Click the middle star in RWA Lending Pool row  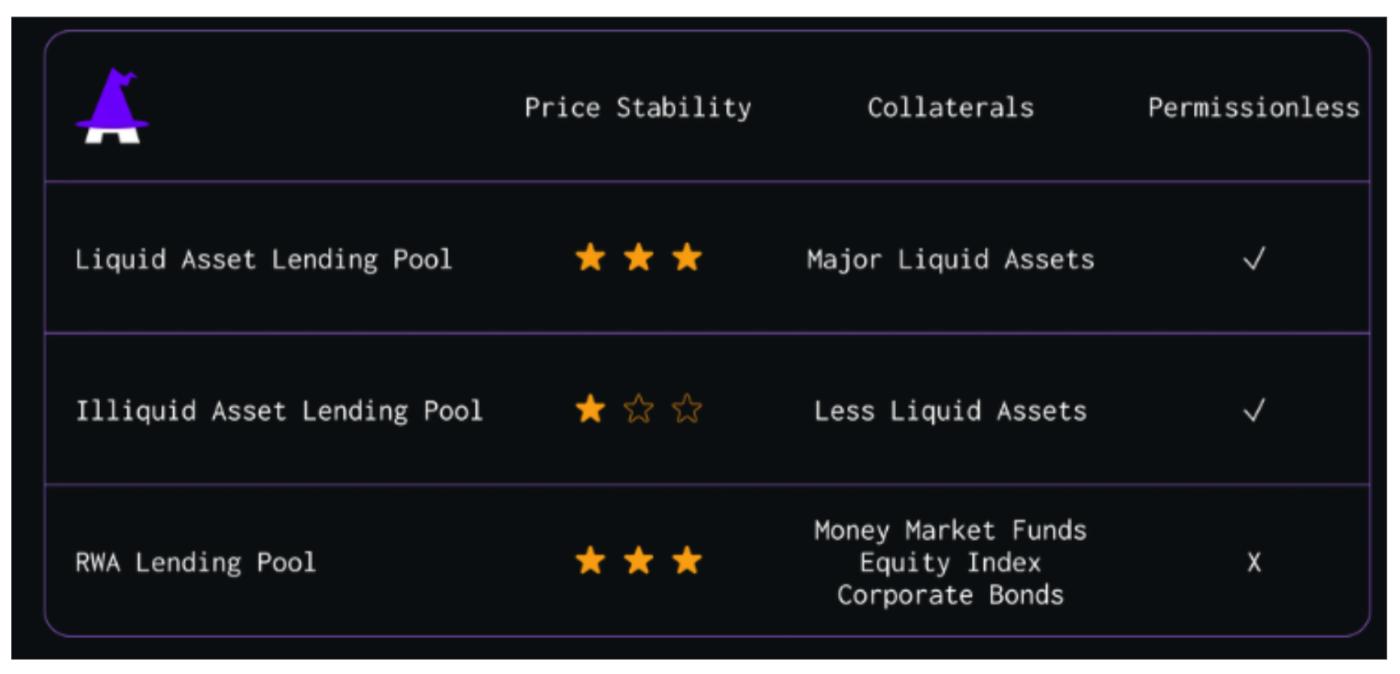[638, 561]
